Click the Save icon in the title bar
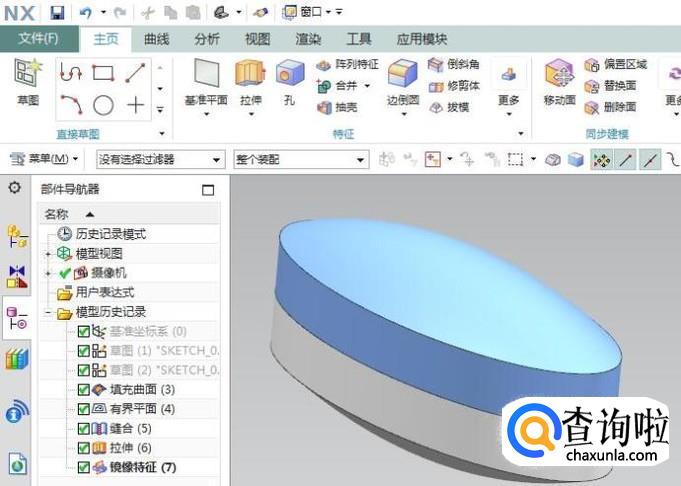Viewport: 681px width, 486px height. pos(57,13)
